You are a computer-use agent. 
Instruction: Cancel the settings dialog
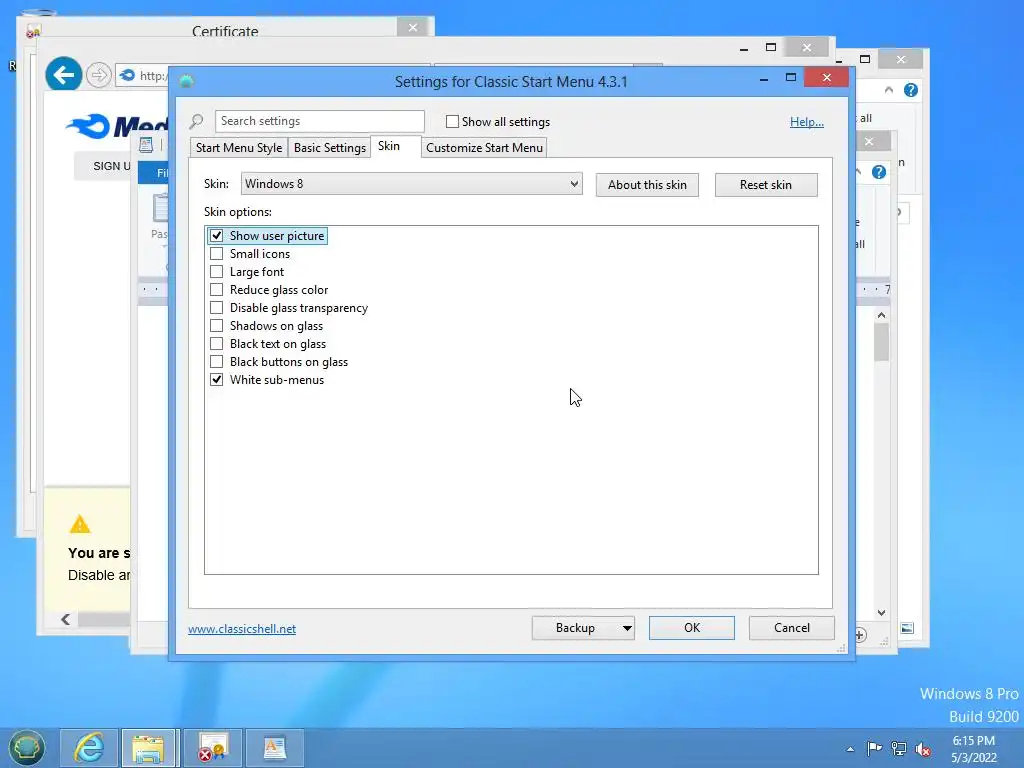(792, 628)
